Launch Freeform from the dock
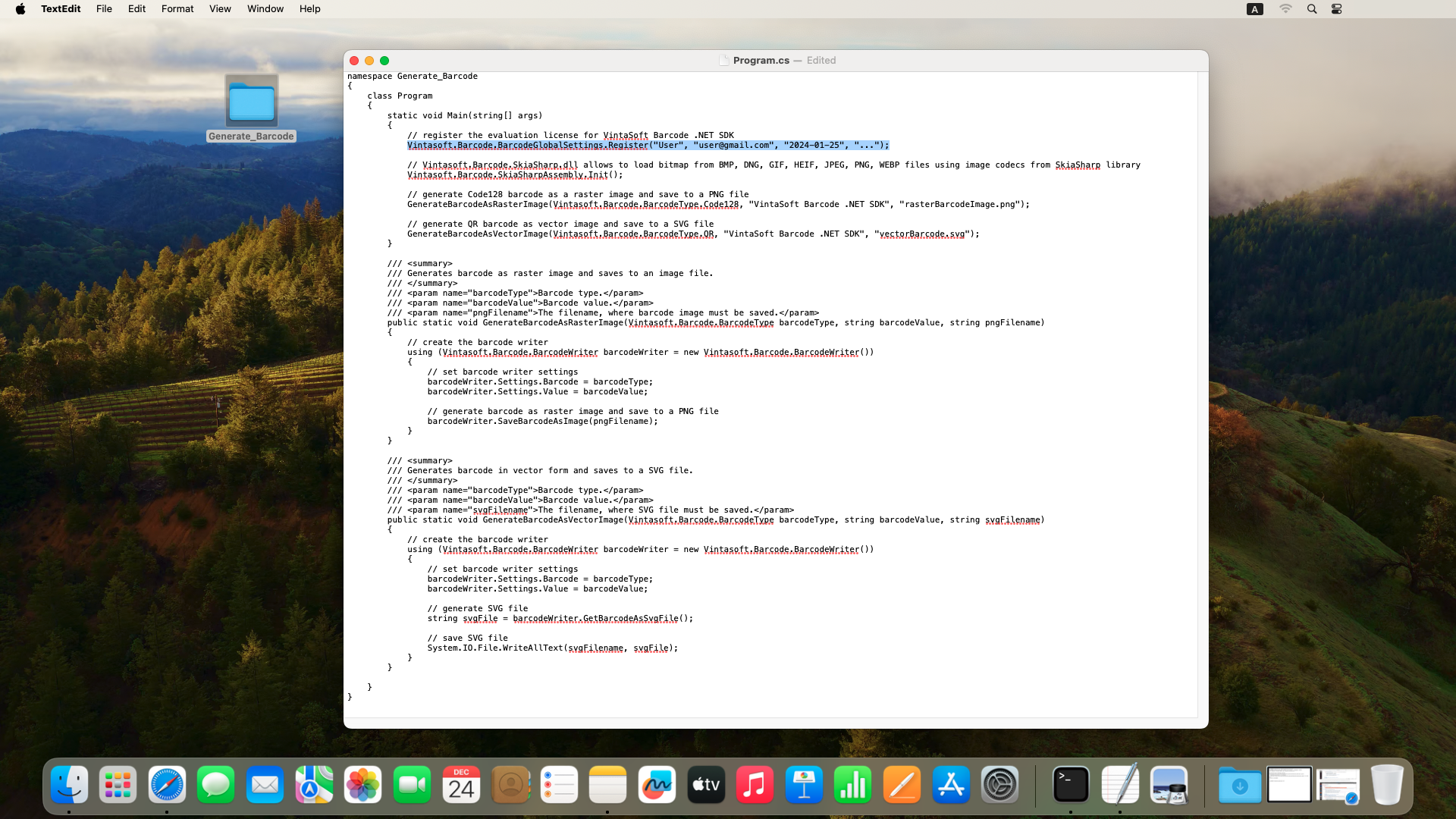Image resolution: width=1456 pixels, height=819 pixels. click(657, 785)
